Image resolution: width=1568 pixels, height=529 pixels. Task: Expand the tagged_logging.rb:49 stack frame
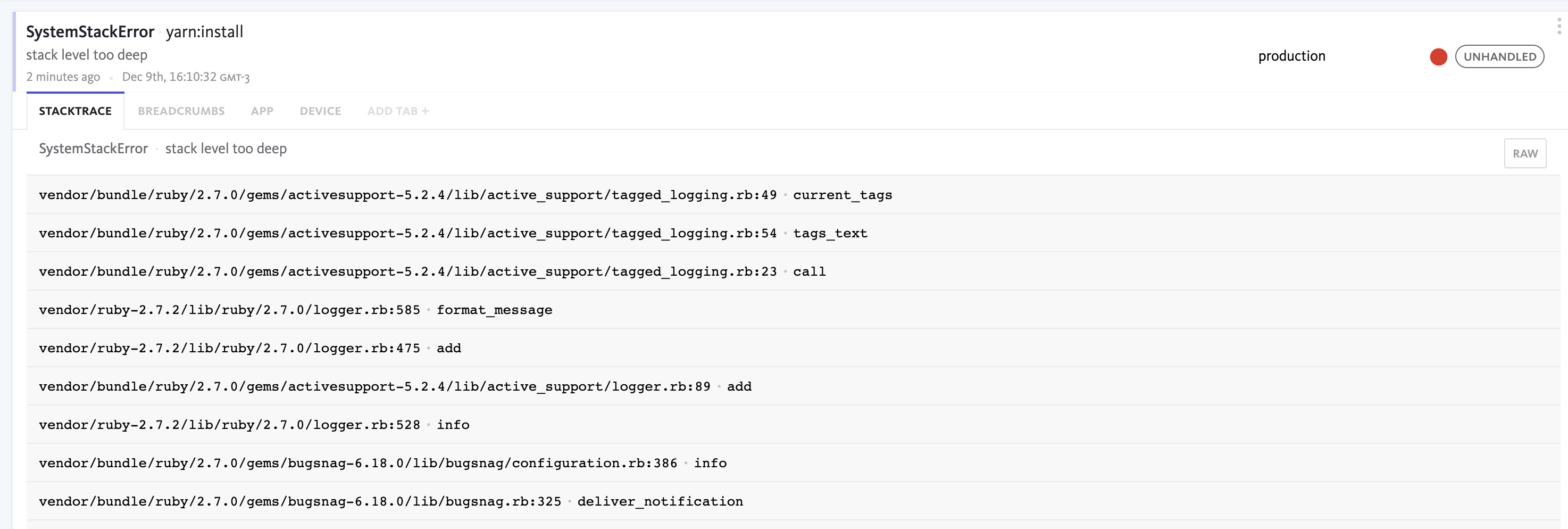[465, 195]
